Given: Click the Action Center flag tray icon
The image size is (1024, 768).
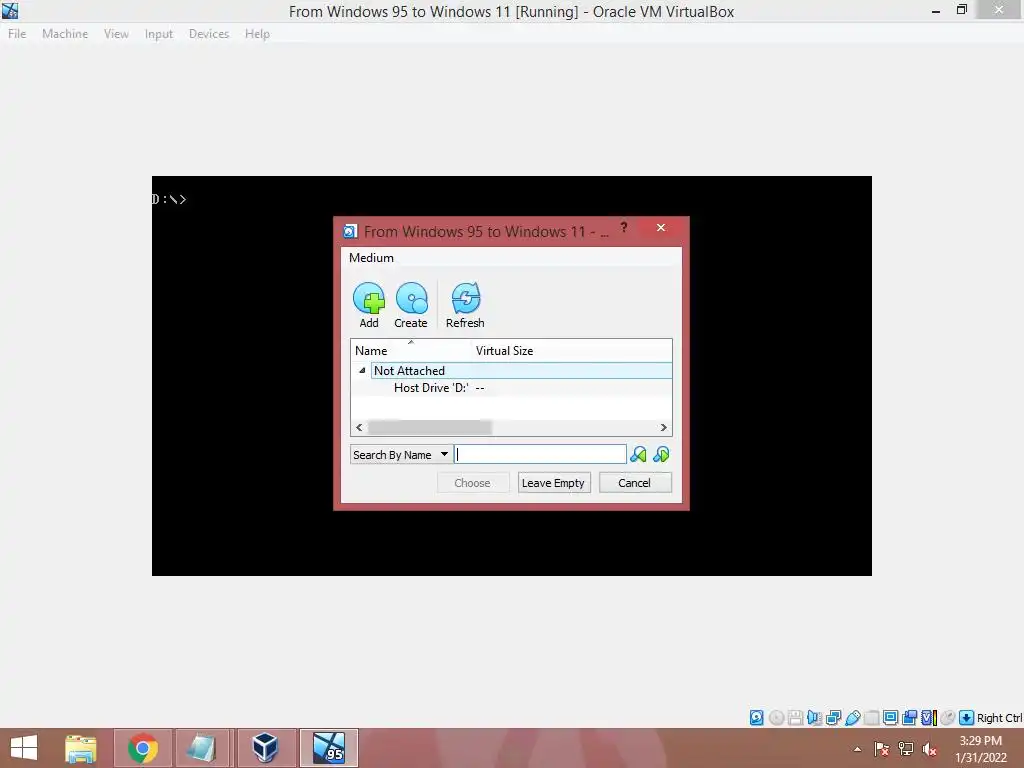Looking at the screenshot, I should coord(881,749).
